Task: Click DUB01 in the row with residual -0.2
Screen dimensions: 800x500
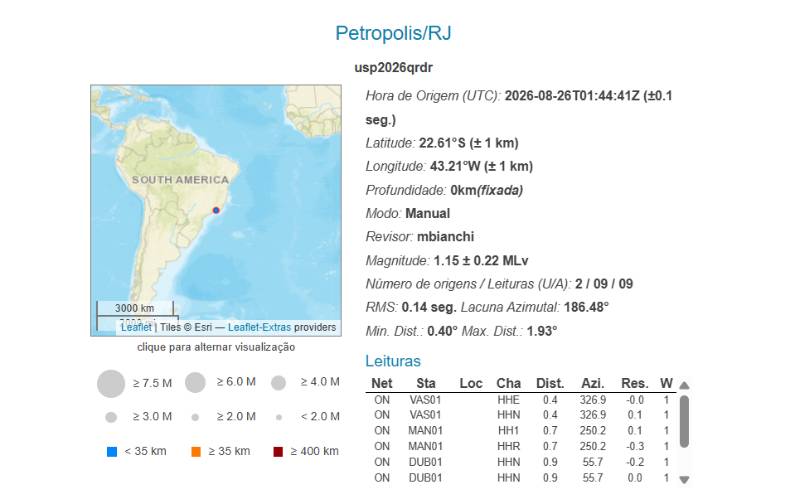Action: click(426, 462)
